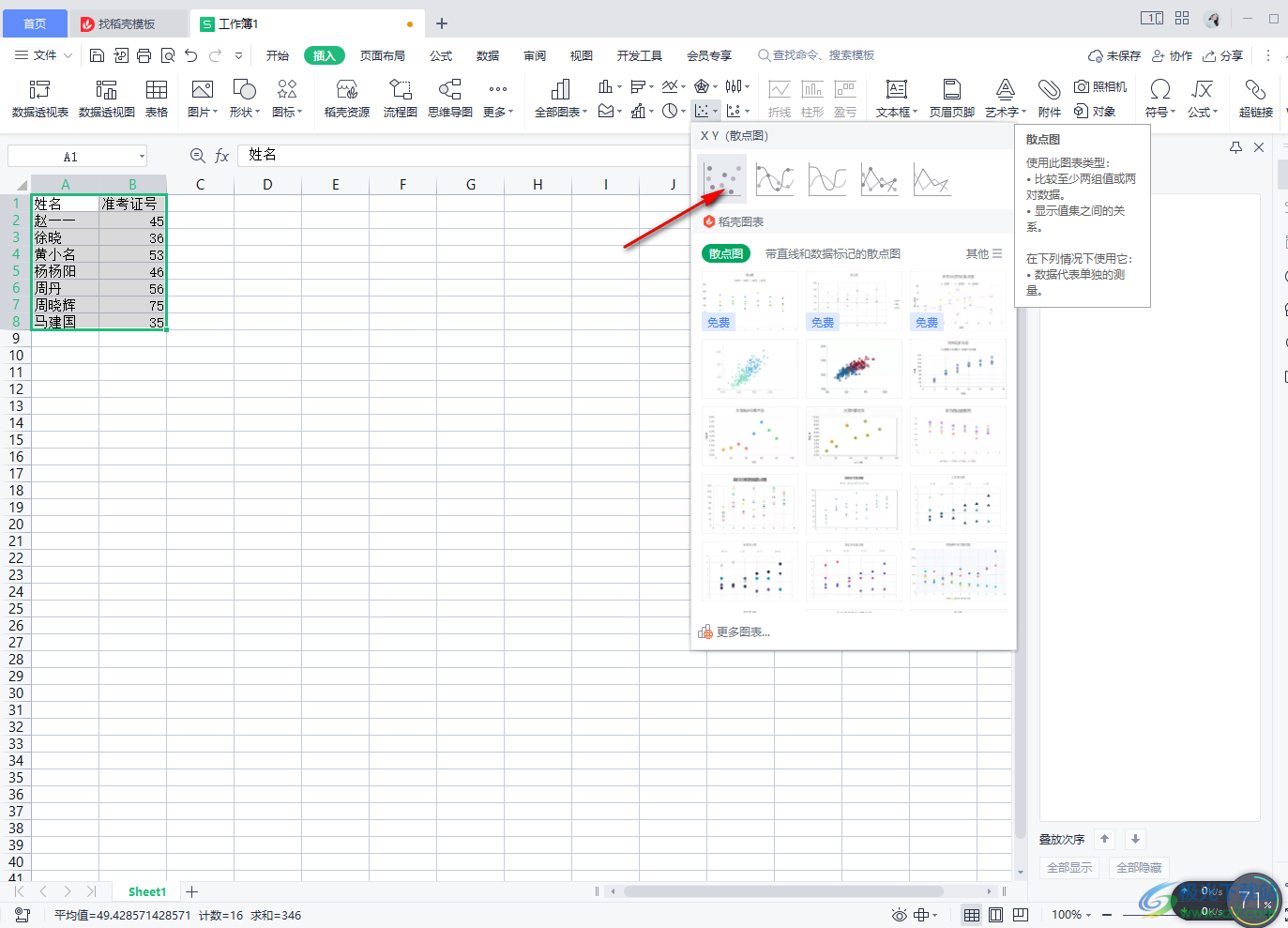Insert a win/loss sparkline (盈亏)
Image resolution: width=1288 pixels, height=928 pixels.
click(x=845, y=99)
